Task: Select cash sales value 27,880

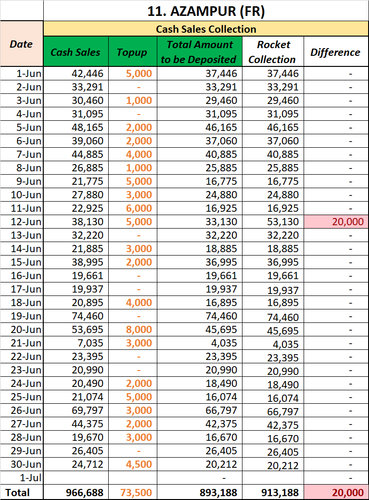Action: pyautogui.click(x=76, y=195)
